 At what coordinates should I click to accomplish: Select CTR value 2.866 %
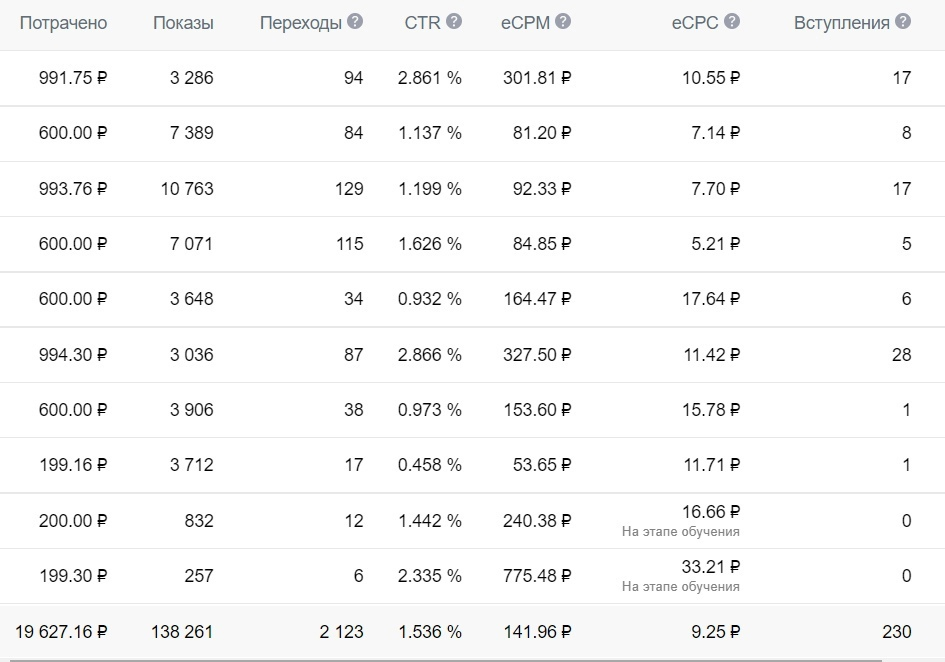click(430, 355)
